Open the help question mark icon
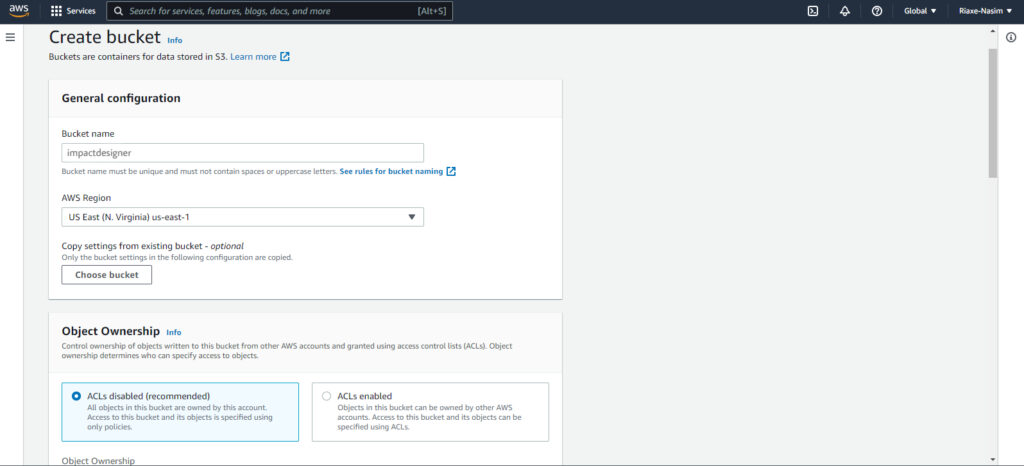This screenshot has width=1024, height=466. pyautogui.click(x=877, y=11)
